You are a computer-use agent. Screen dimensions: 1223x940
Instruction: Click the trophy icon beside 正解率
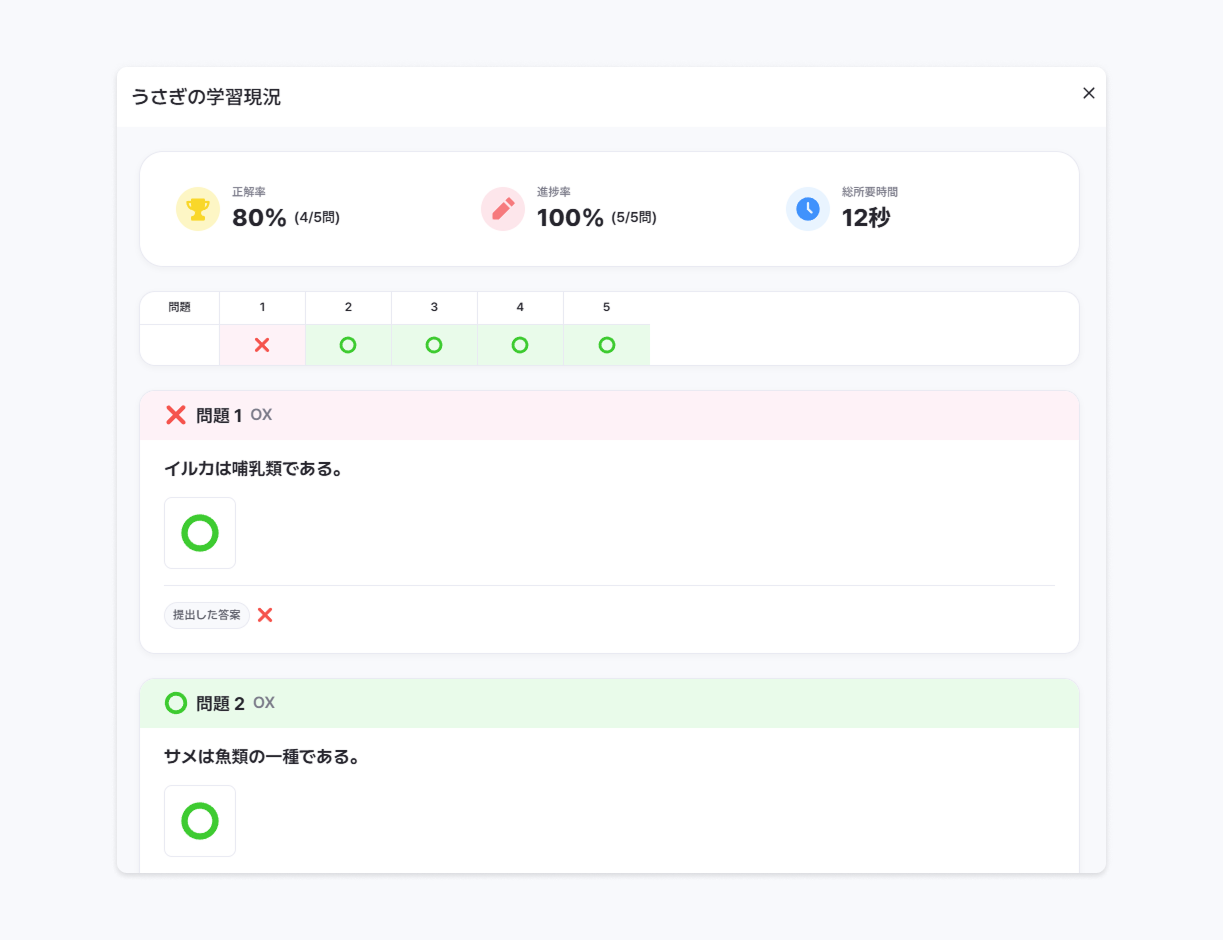tap(198, 209)
